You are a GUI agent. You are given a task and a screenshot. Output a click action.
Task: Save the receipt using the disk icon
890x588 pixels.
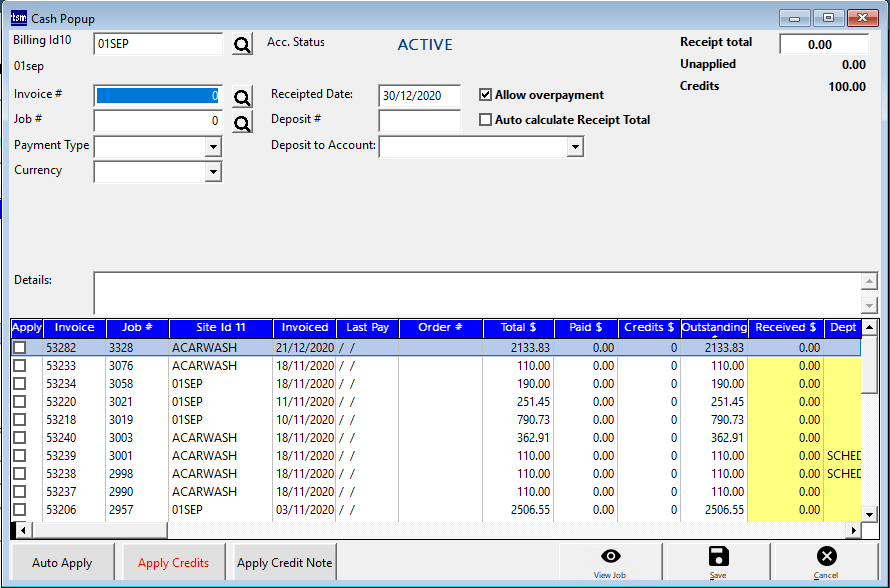718,561
